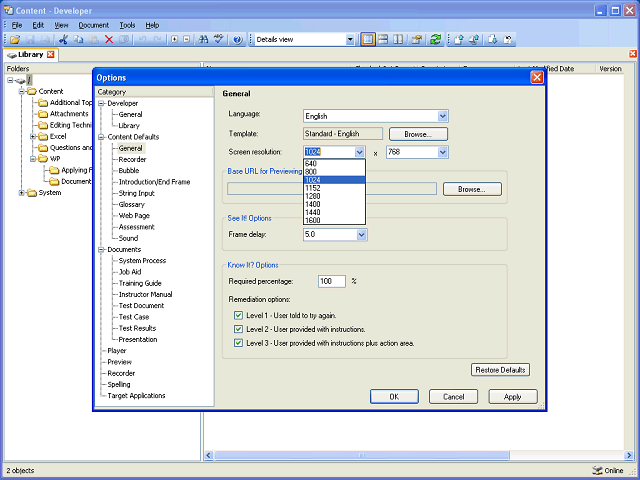
Task: Select Library under the Developer category
Action: pyautogui.click(x=129, y=126)
